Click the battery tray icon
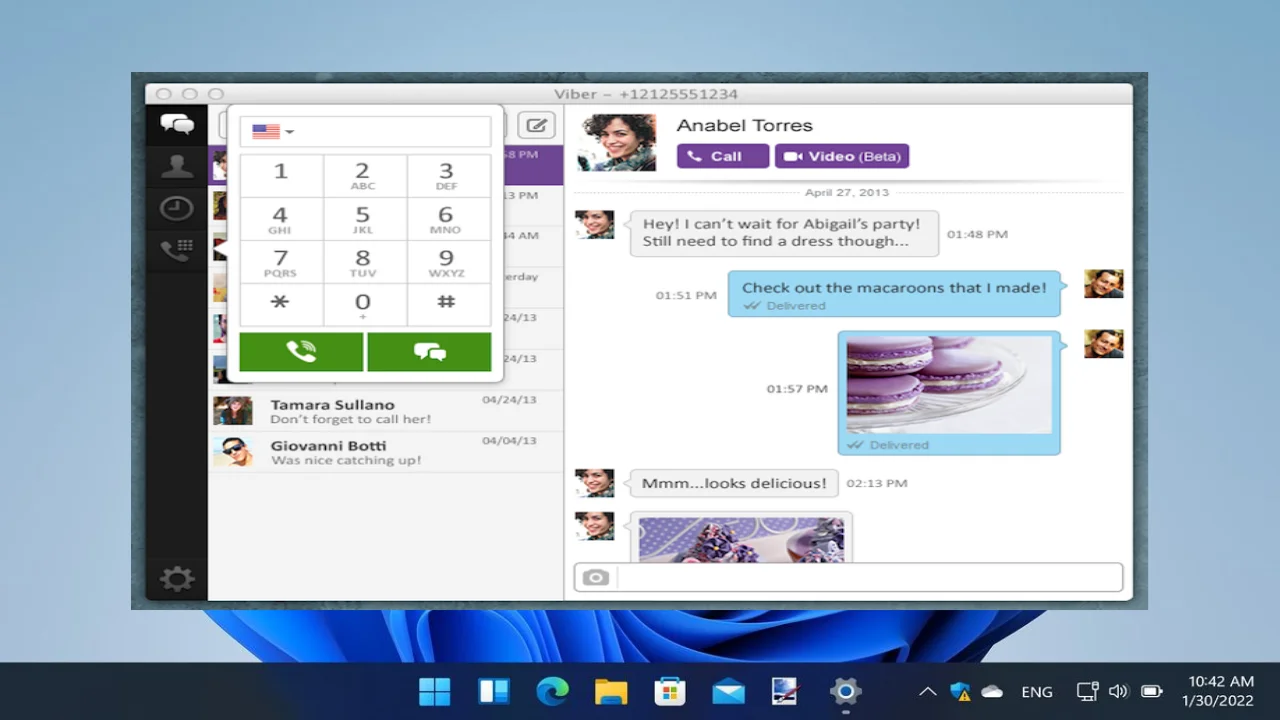 tap(1152, 691)
